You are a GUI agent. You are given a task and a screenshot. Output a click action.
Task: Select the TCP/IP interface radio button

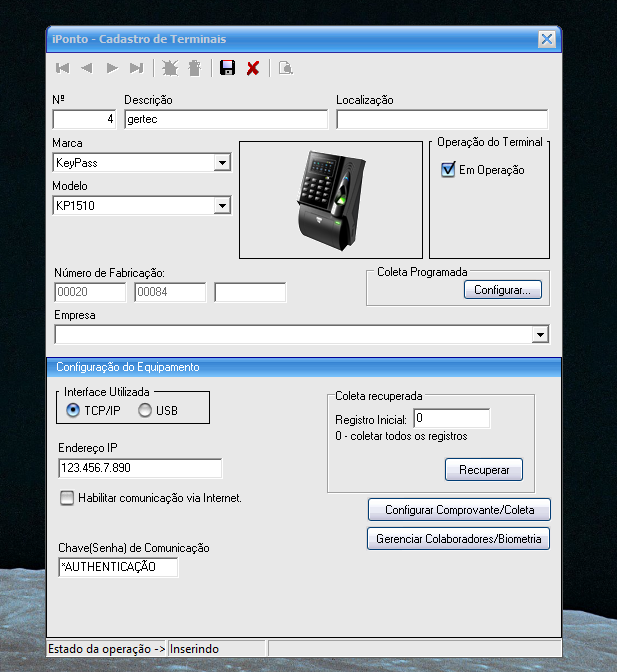pyautogui.click(x=72, y=411)
